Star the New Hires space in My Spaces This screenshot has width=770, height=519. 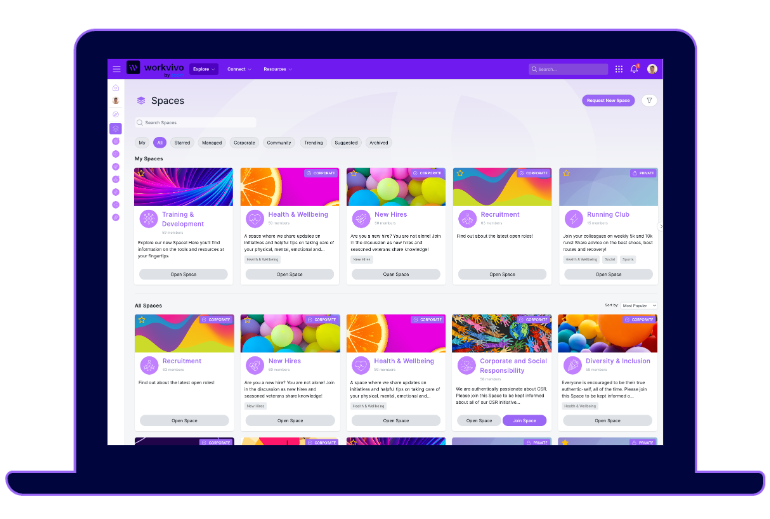[x=354, y=173]
